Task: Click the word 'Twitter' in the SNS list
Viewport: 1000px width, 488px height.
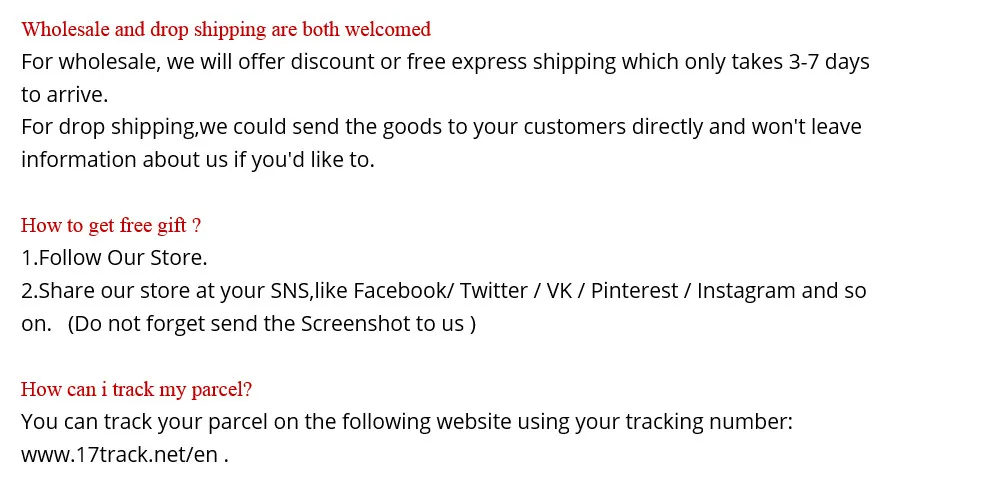Action: (494, 291)
